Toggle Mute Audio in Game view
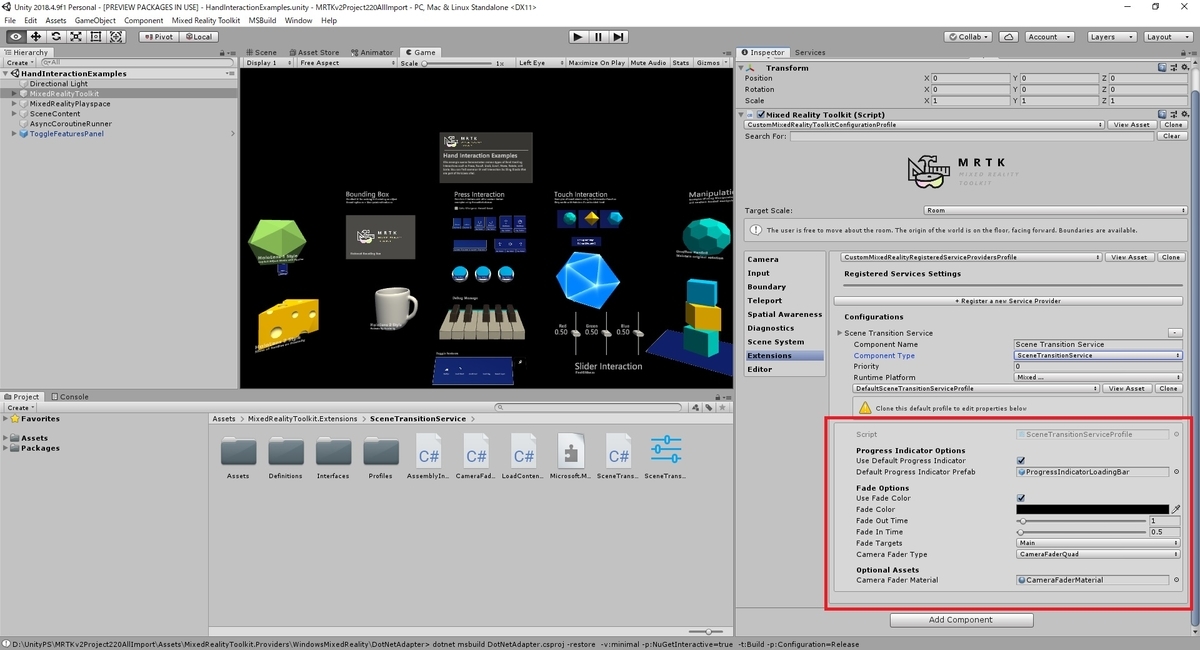The image size is (1200, 650). pos(648,63)
